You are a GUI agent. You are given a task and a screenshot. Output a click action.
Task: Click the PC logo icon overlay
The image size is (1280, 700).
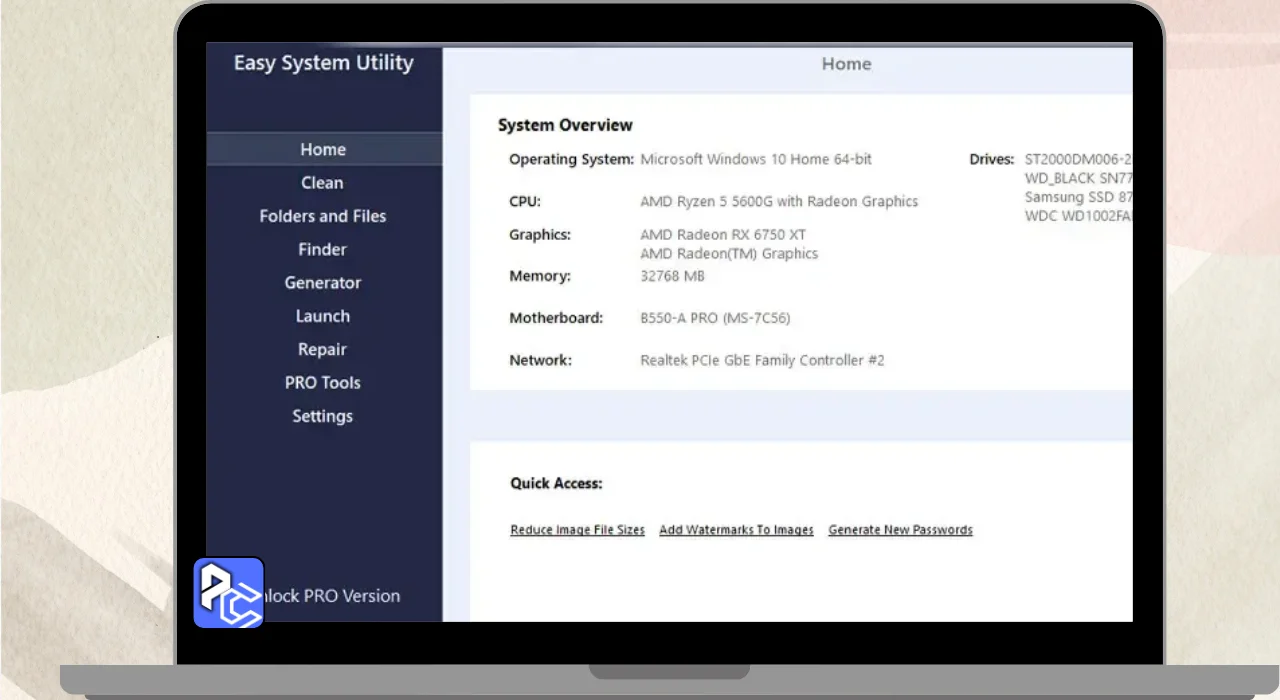(228, 593)
